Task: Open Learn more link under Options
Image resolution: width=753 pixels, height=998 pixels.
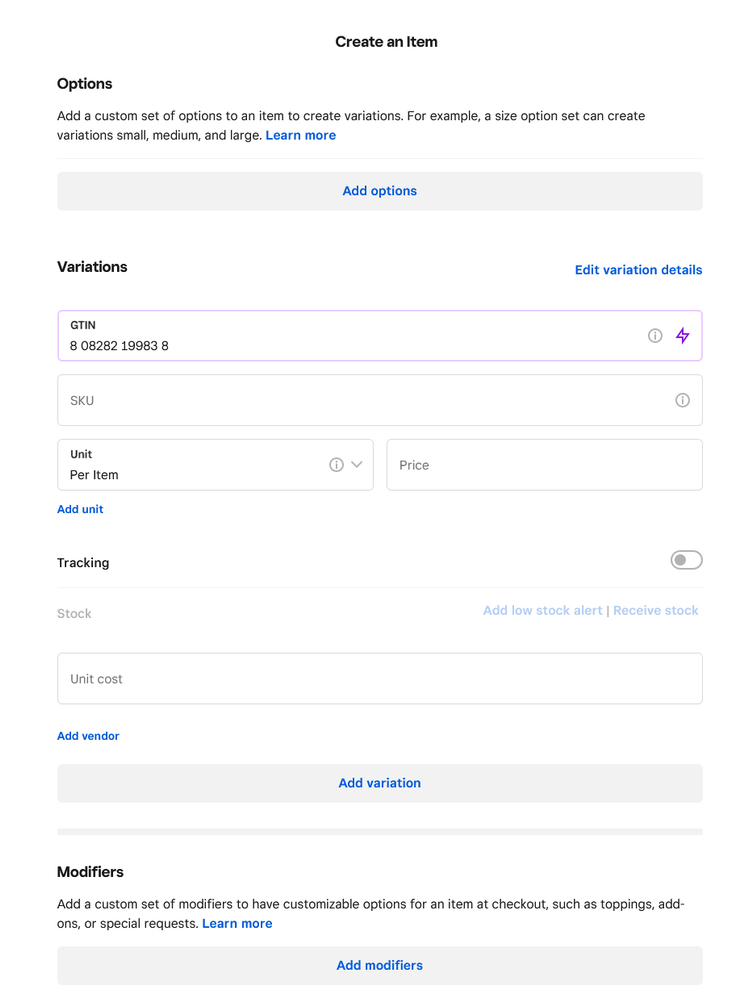Action: [300, 135]
